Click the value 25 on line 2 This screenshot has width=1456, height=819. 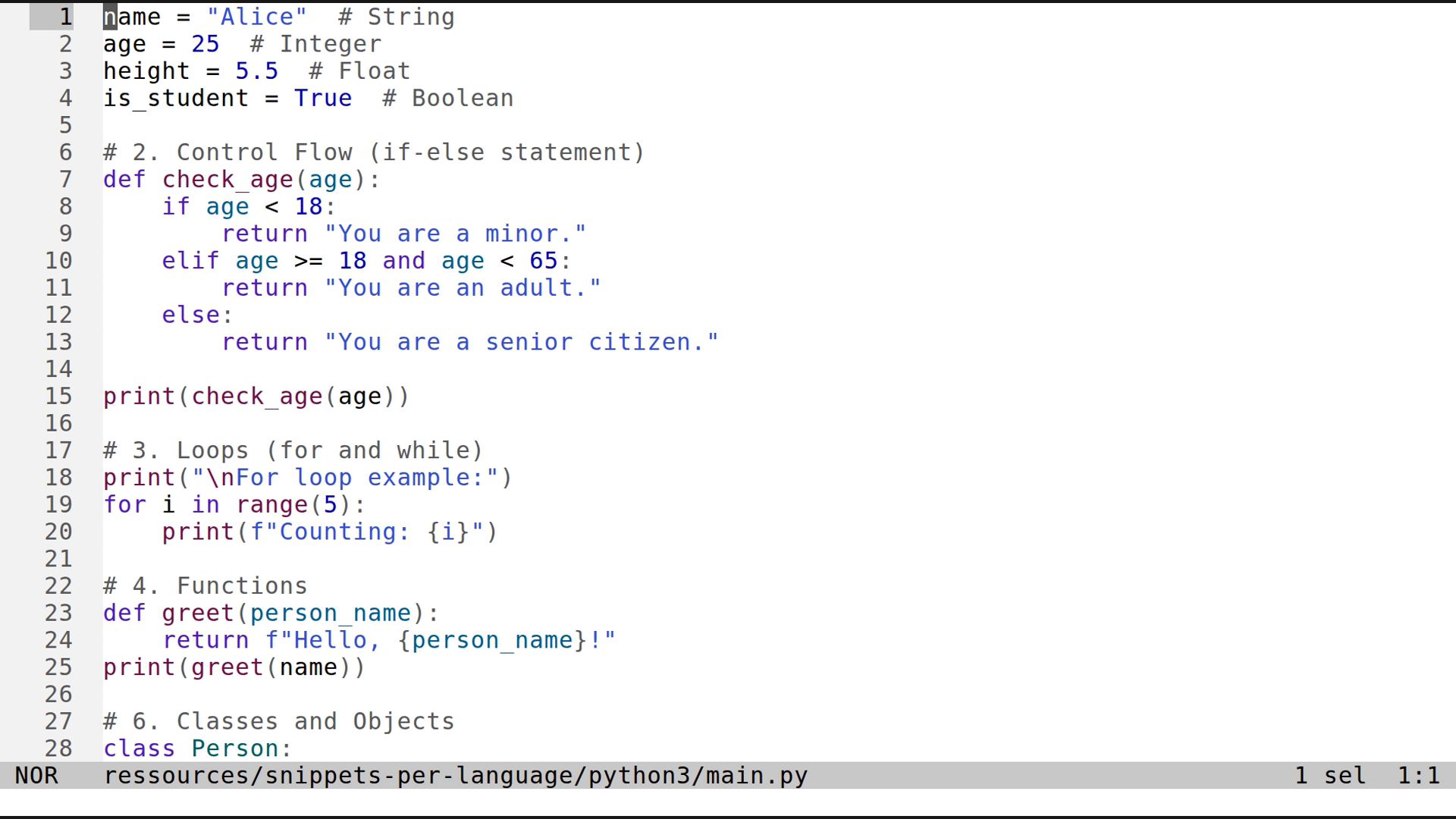(205, 43)
